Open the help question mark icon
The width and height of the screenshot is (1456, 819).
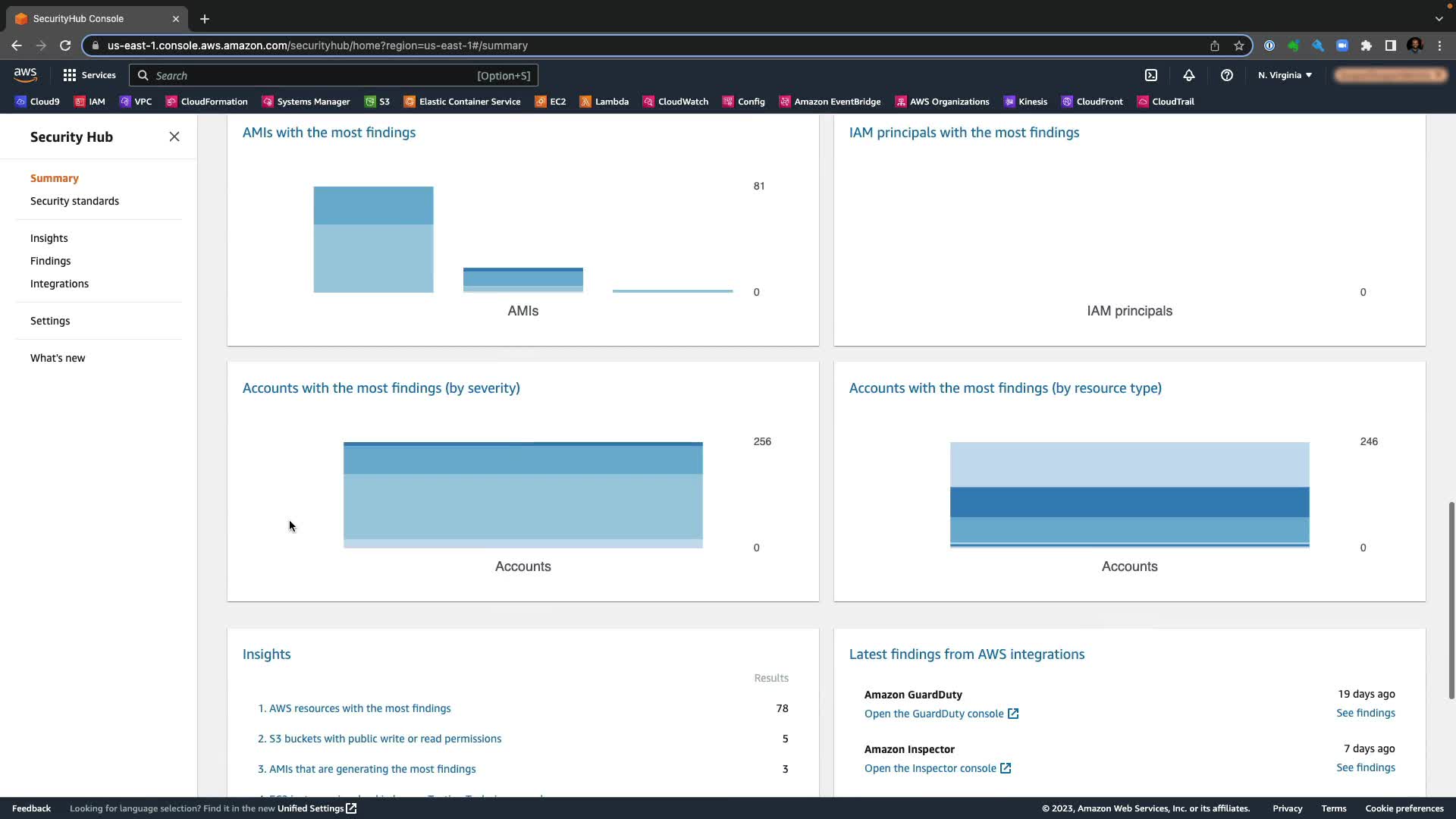click(1226, 75)
